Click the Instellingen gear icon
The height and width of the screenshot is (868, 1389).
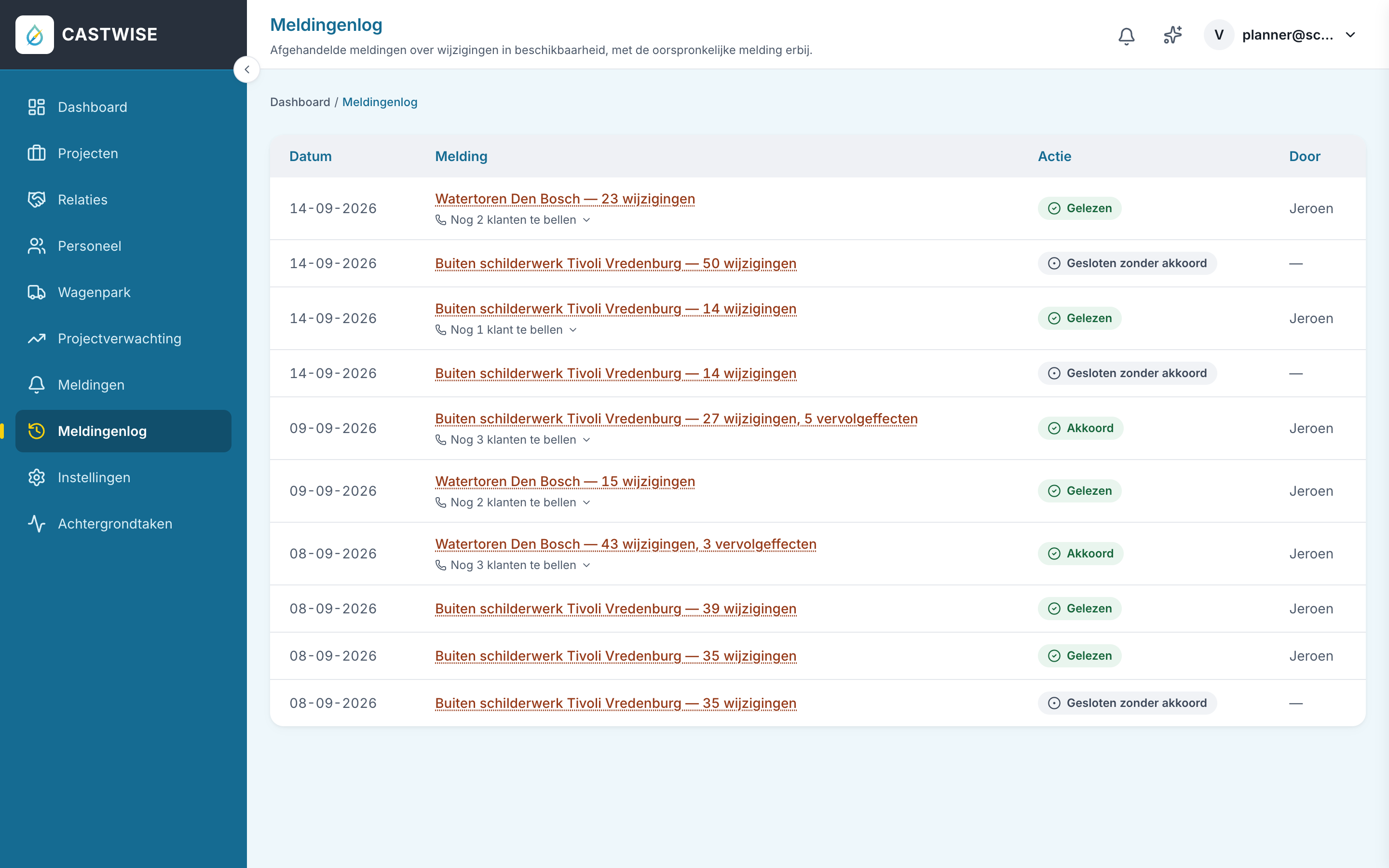point(37,477)
